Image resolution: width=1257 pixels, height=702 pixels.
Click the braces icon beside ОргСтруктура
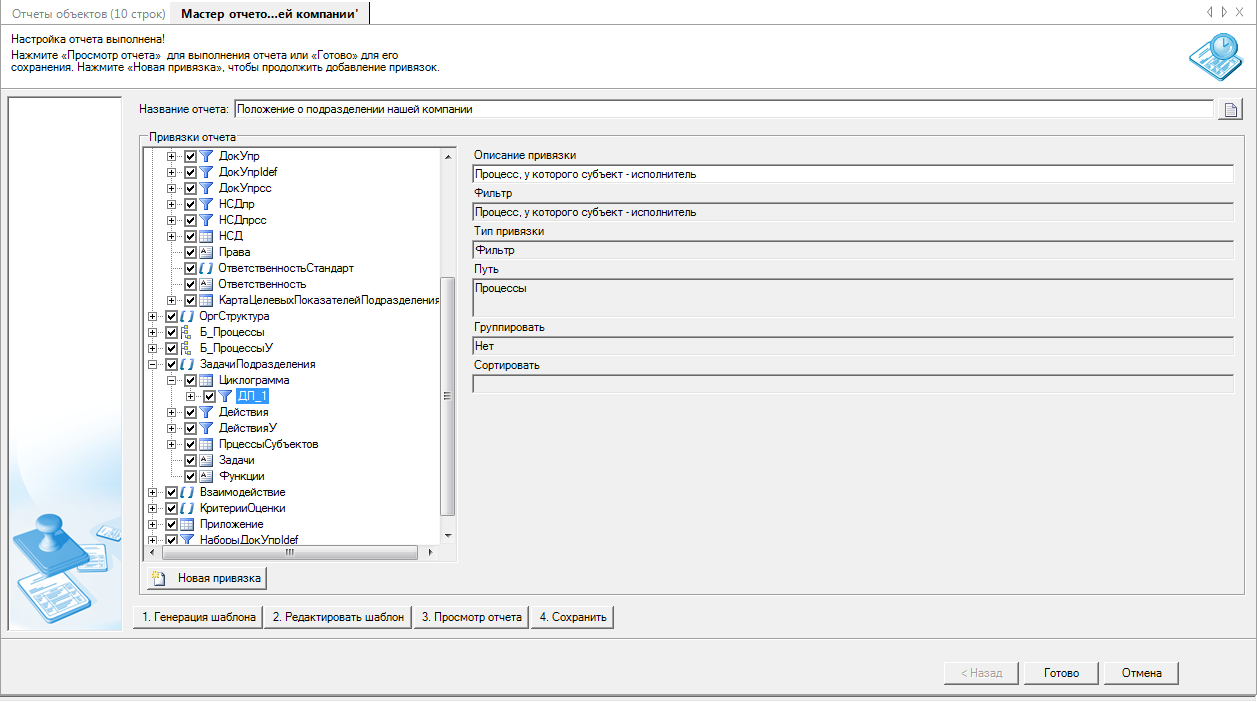pyautogui.click(x=187, y=316)
